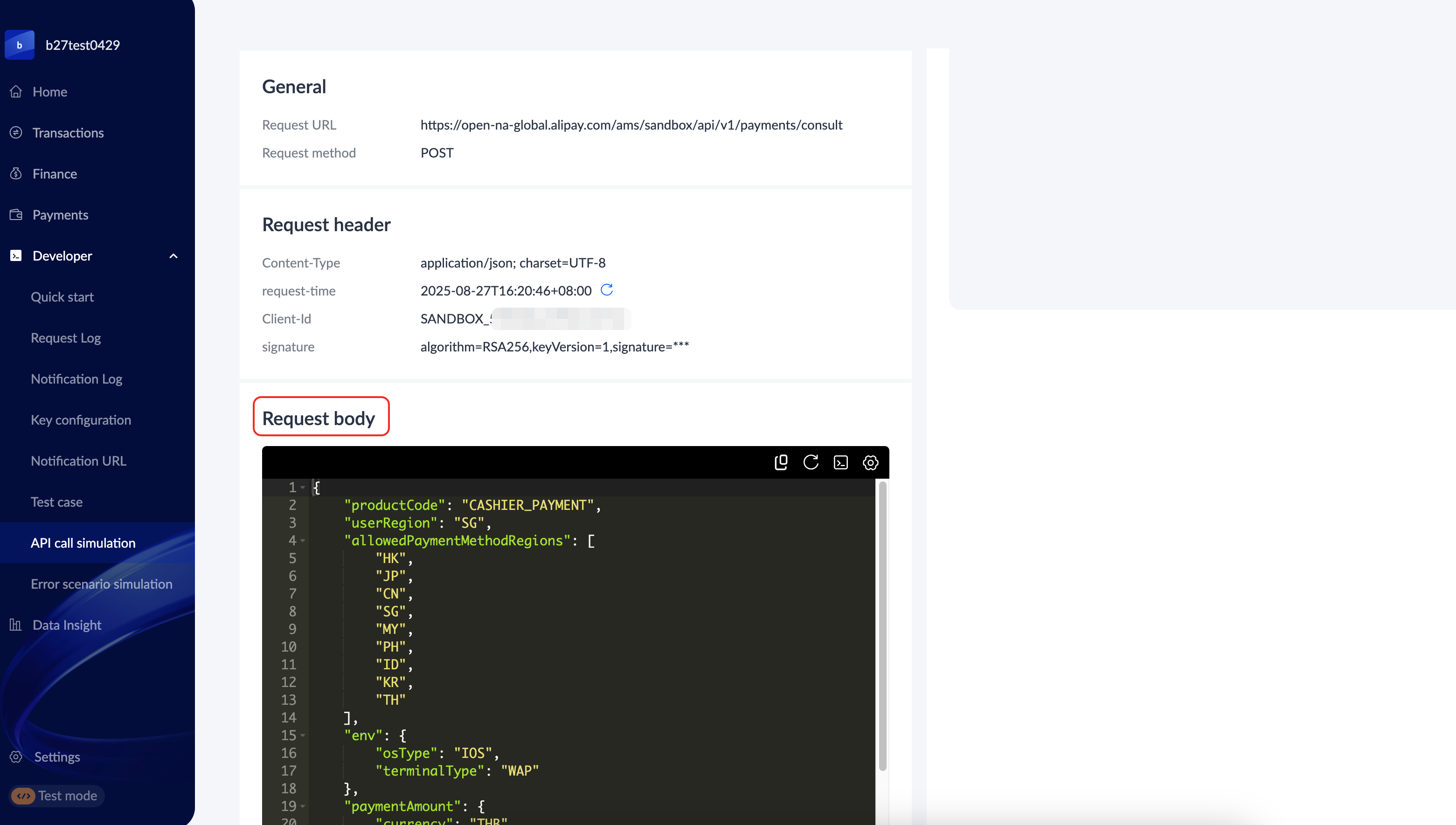Click the reset/refresh icon in editor toolbar

tap(811, 462)
